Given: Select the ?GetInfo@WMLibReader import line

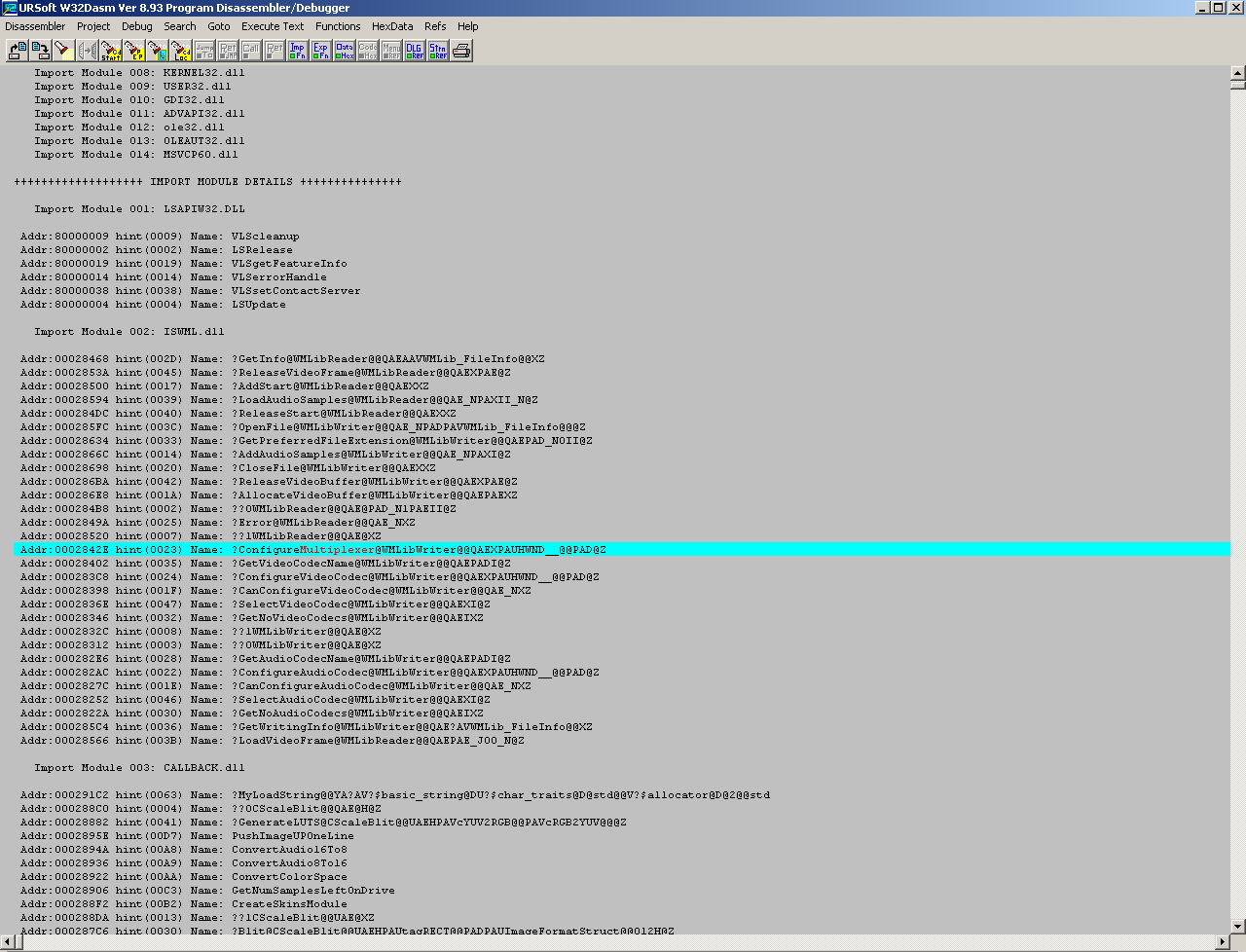Looking at the screenshot, I should point(282,359).
